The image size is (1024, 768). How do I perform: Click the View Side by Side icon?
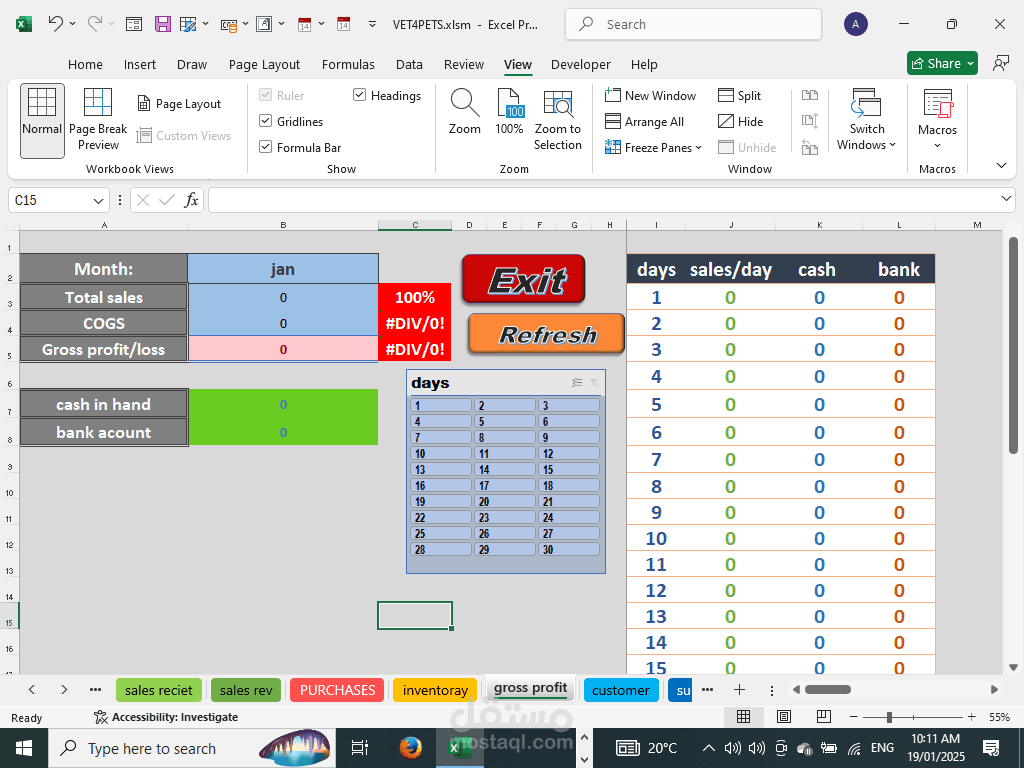point(810,95)
